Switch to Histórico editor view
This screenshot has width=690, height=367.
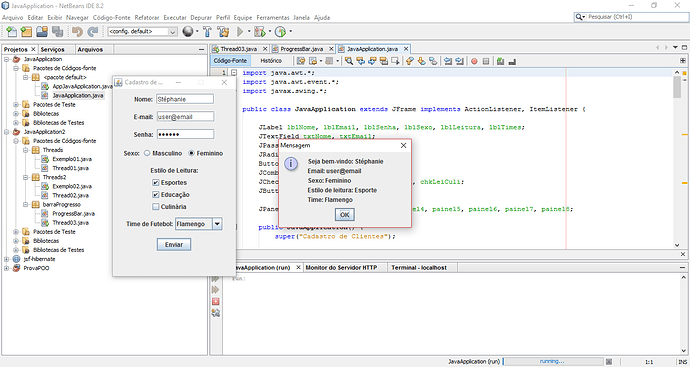coord(271,61)
